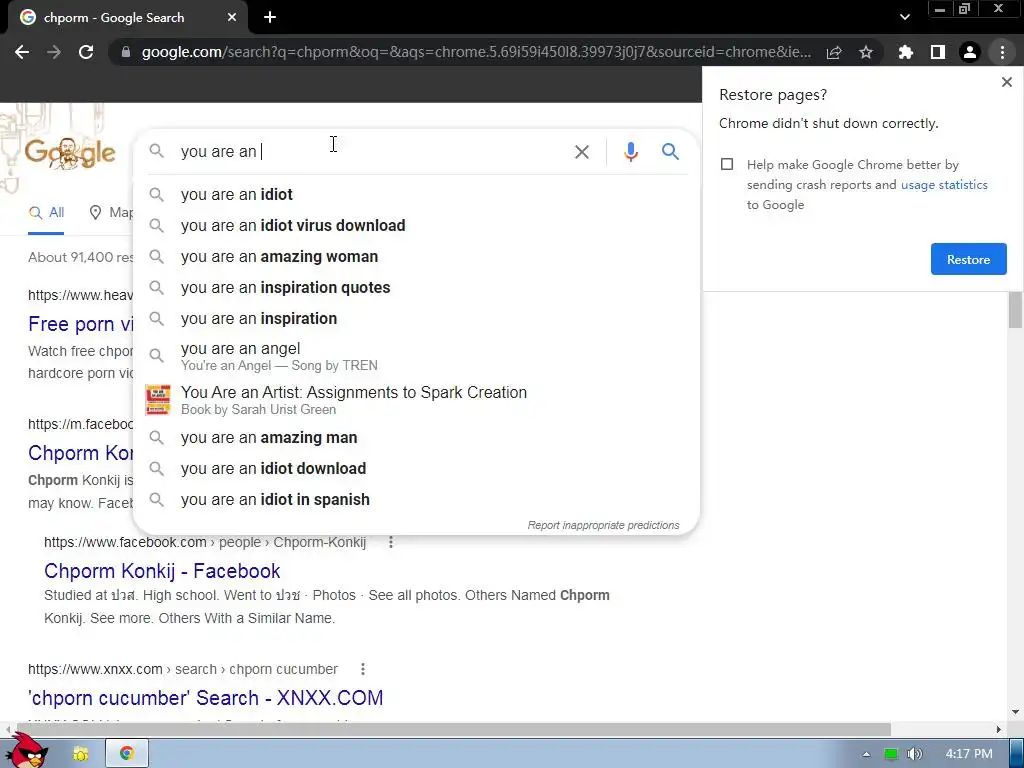Click the vertical page scrollbar thumb
Image resolution: width=1024 pixels, height=768 pixels.
point(1015,310)
